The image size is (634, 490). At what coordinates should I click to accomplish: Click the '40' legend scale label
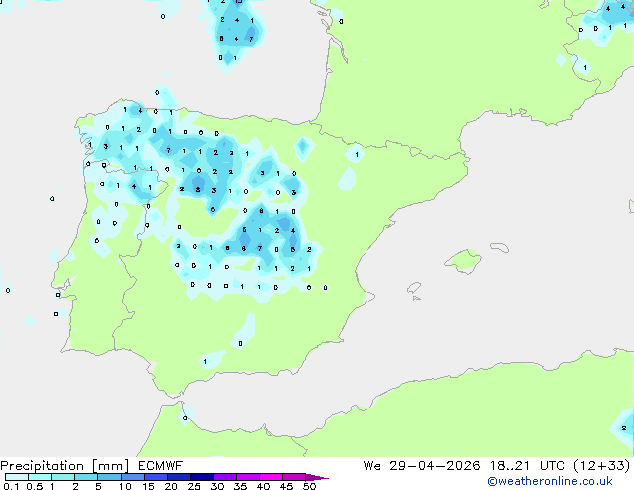pyautogui.click(x=263, y=486)
